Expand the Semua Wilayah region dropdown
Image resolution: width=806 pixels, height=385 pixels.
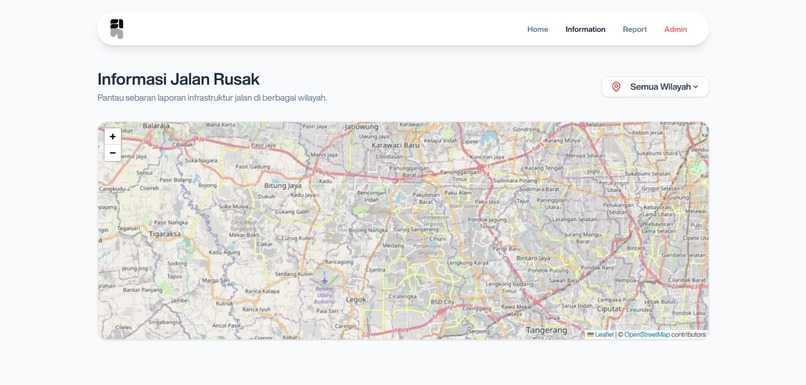655,87
